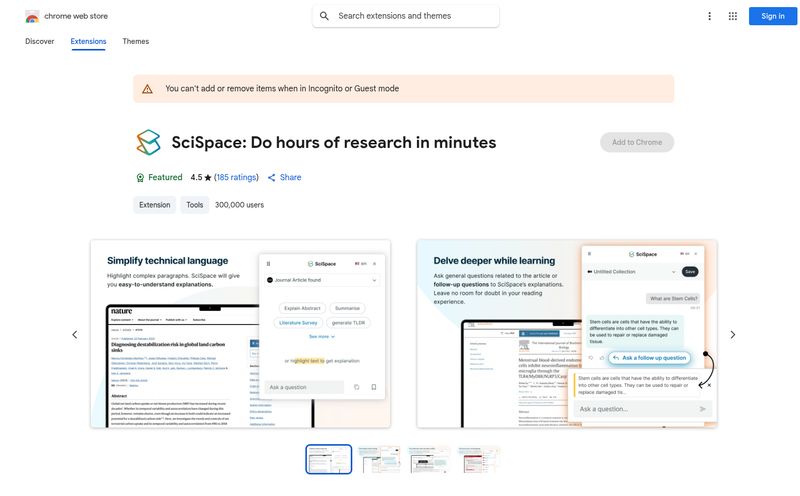Click the rating star icon
The width and height of the screenshot is (800, 496).
(208, 178)
